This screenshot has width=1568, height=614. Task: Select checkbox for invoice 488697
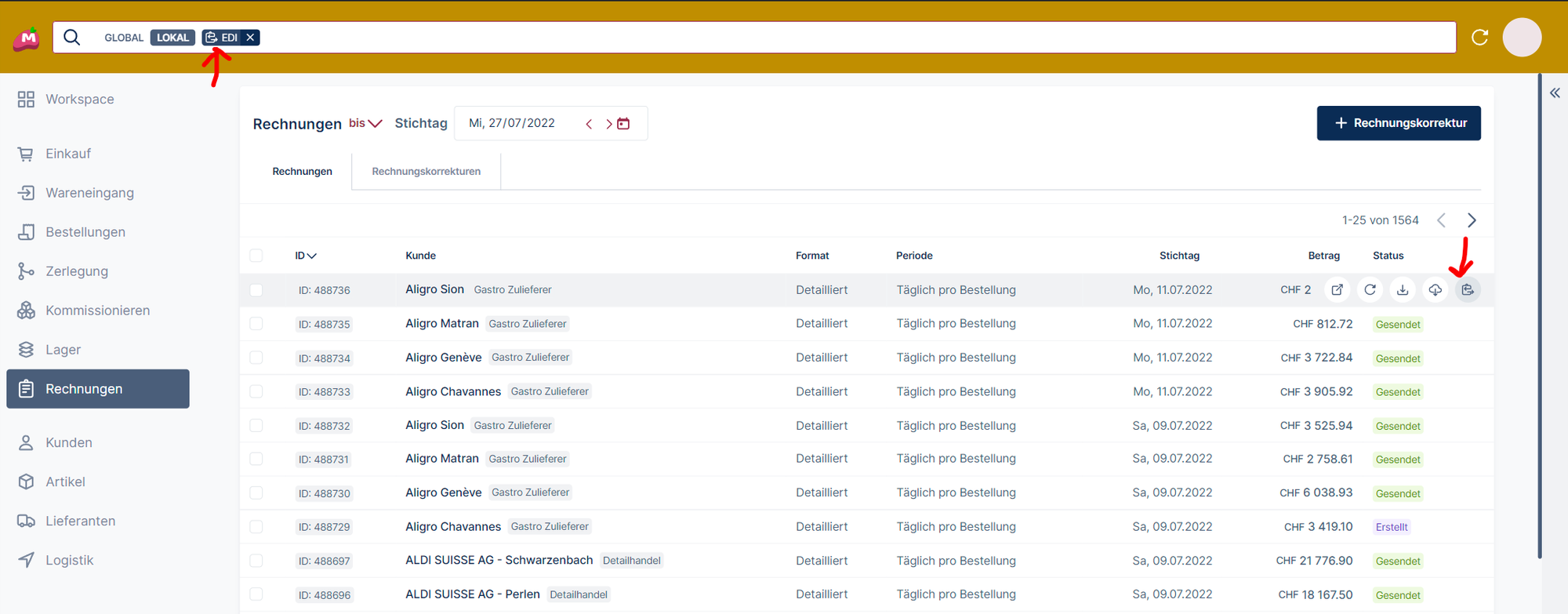click(256, 561)
